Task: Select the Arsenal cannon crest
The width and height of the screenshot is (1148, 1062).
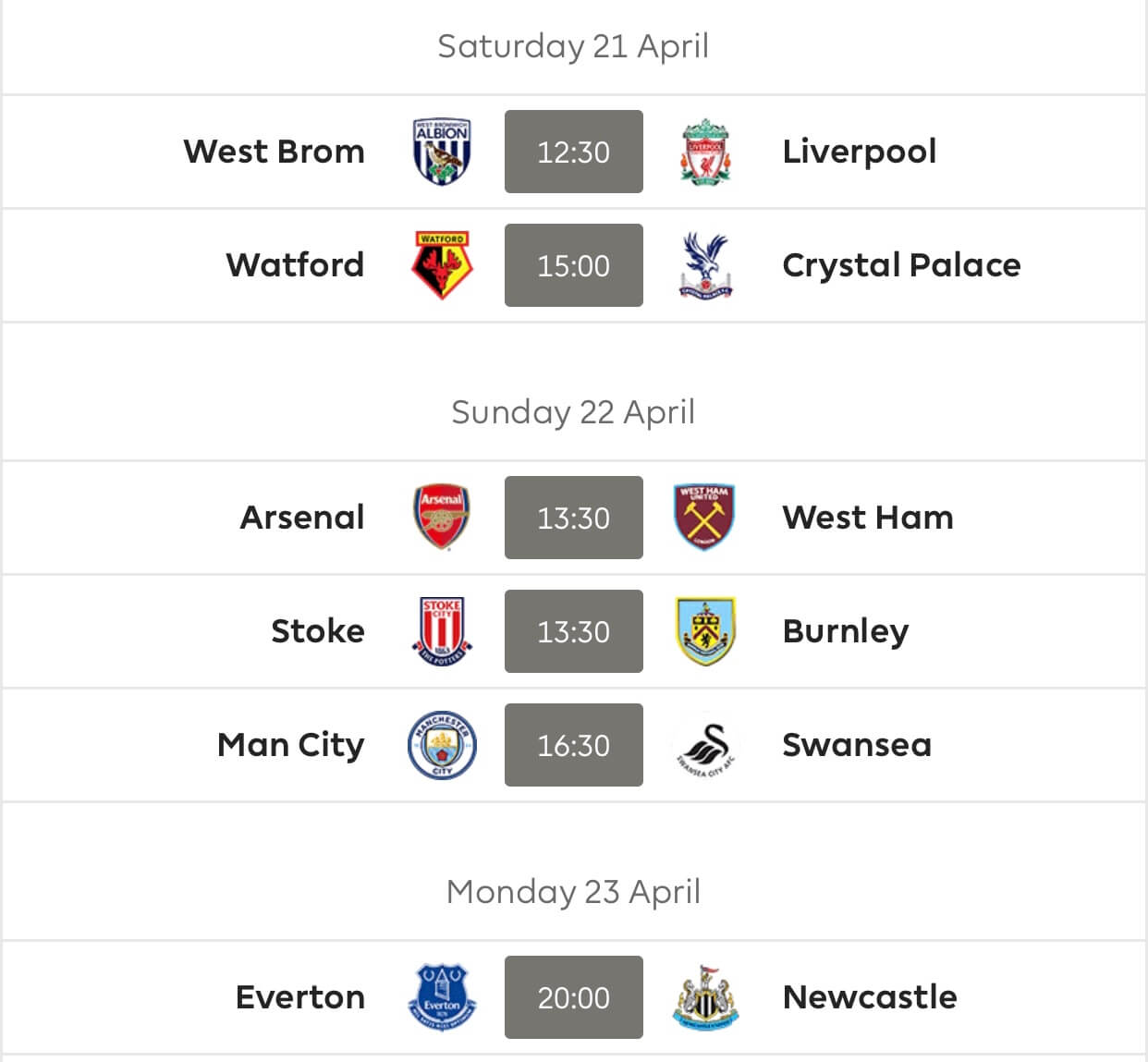Action: click(x=441, y=517)
